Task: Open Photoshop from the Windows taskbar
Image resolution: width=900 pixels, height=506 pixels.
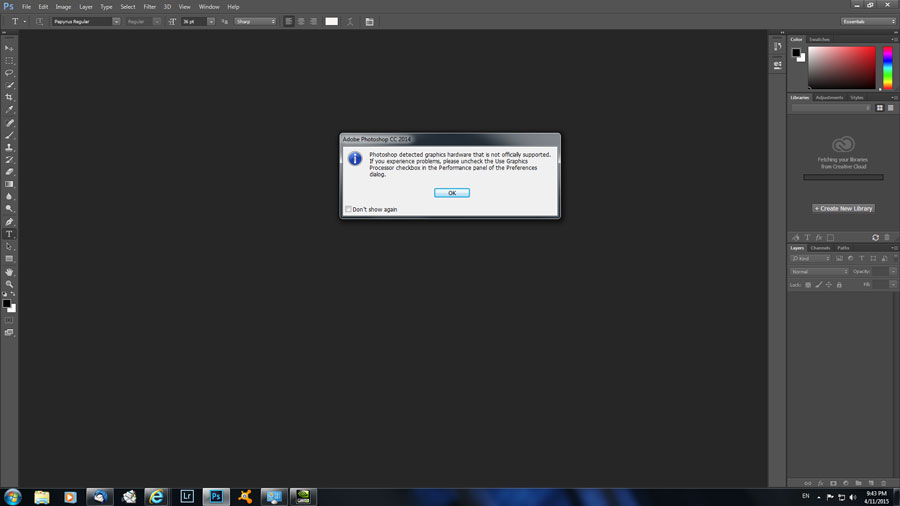Action: [216, 496]
